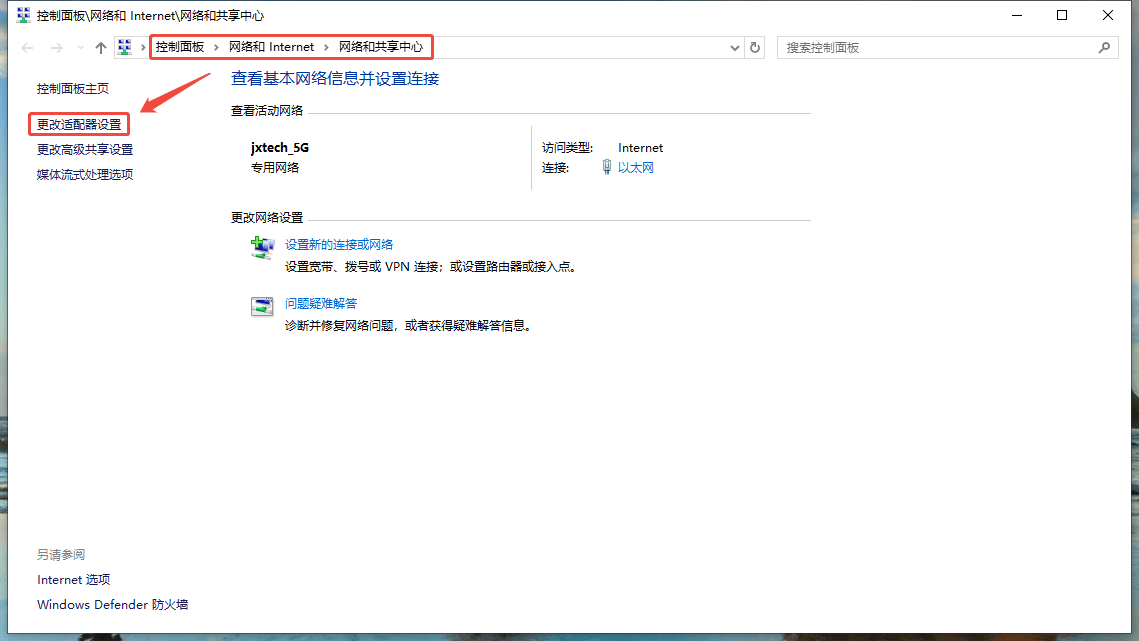Expand the chevron after 网络和 Internet in the breadcrumb

click(326, 47)
